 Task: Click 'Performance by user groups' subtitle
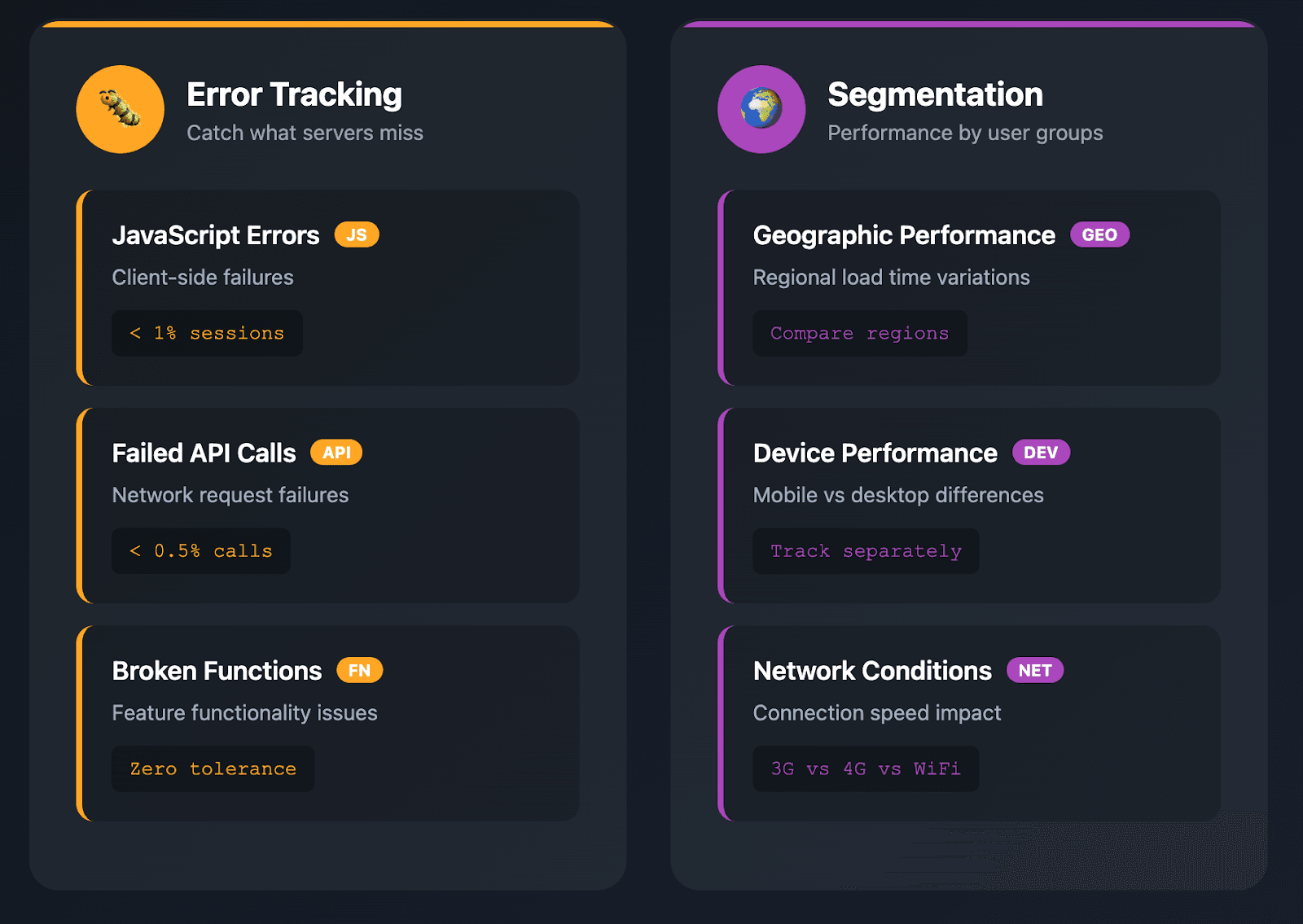[965, 133]
